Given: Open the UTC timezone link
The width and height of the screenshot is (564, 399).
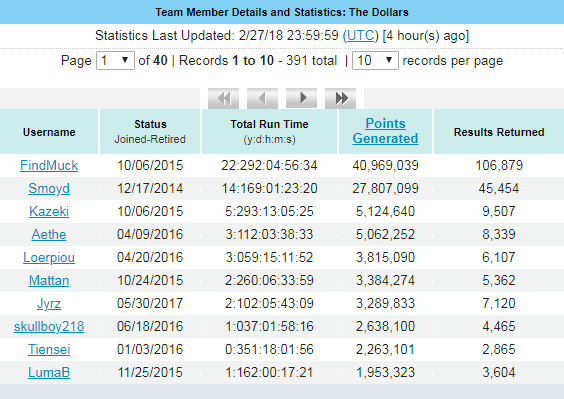Looking at the screenshot, I should tap(360, 36).
